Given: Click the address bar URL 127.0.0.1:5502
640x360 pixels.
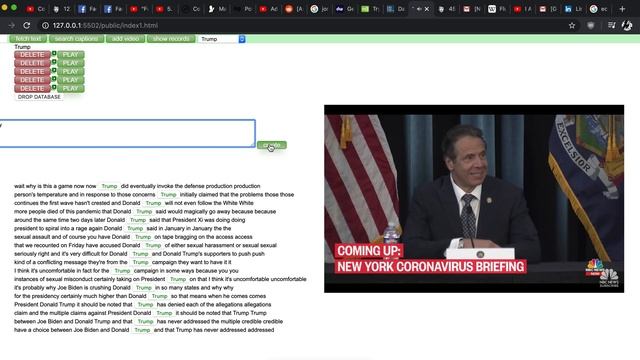Looking at the screenshot, I should pyautogui.click(x=105, y=25).
